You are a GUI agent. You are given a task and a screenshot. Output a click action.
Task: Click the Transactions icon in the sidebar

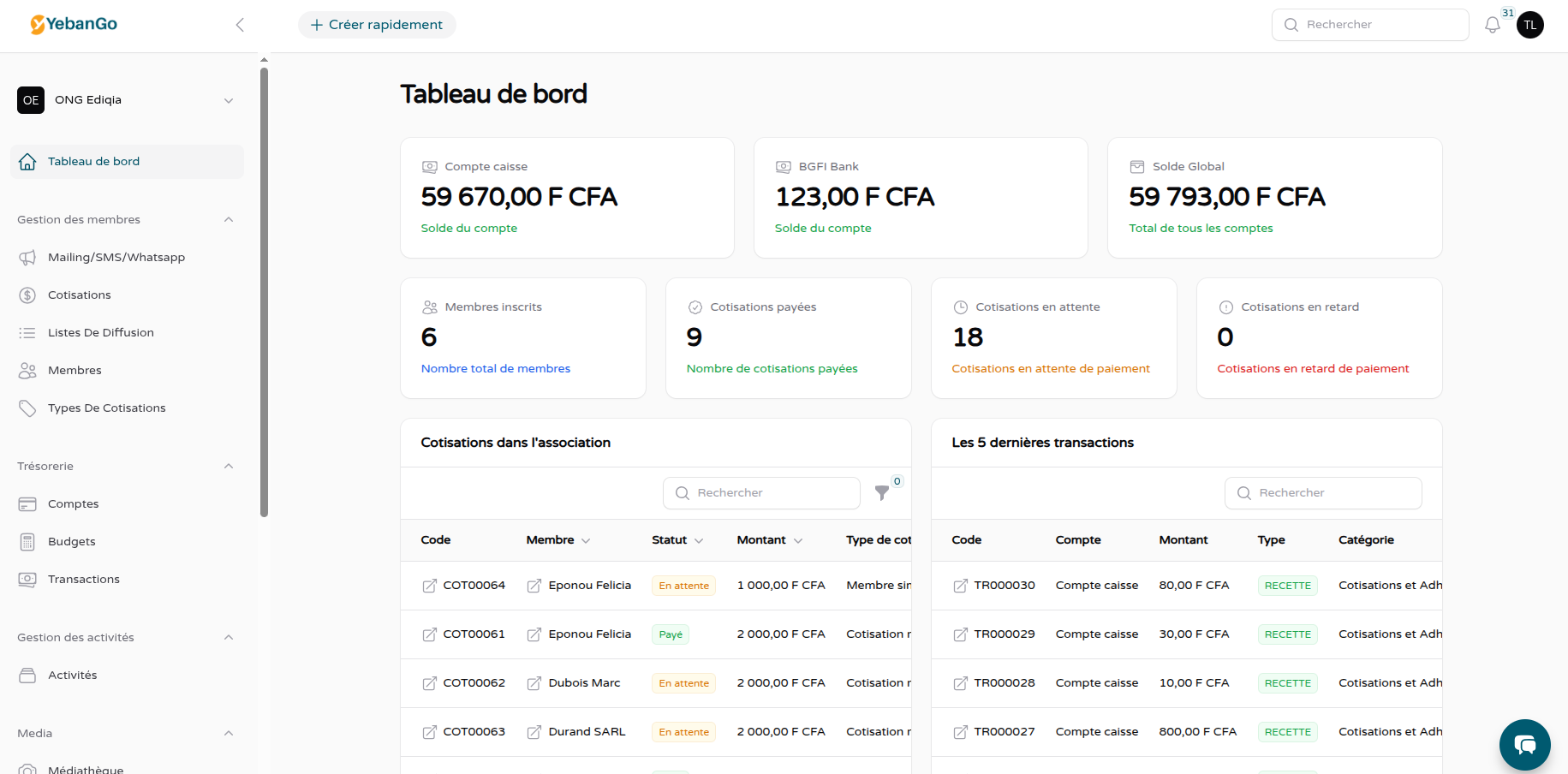click(x=28, y=579)
